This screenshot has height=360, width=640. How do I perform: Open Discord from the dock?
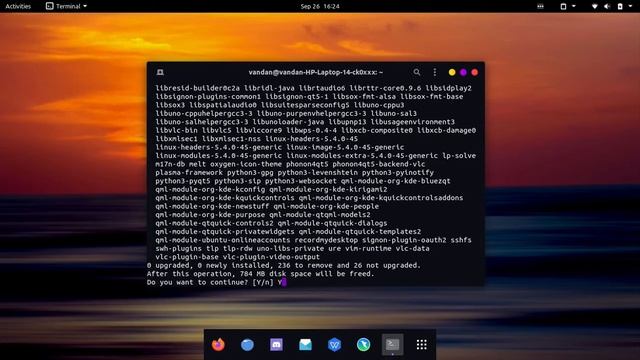[x=276, y=344]
